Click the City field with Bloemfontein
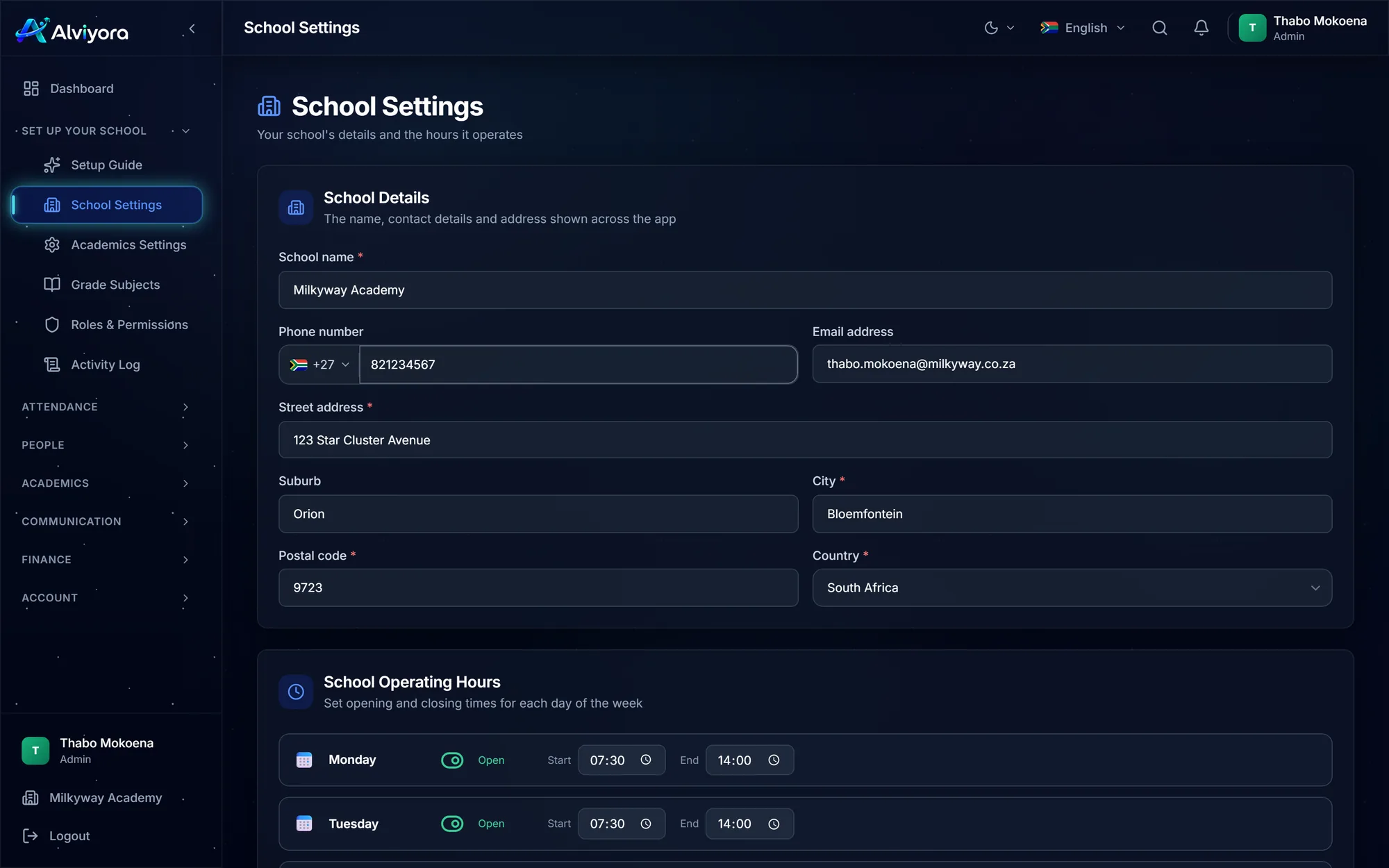 coord(1072,514)
